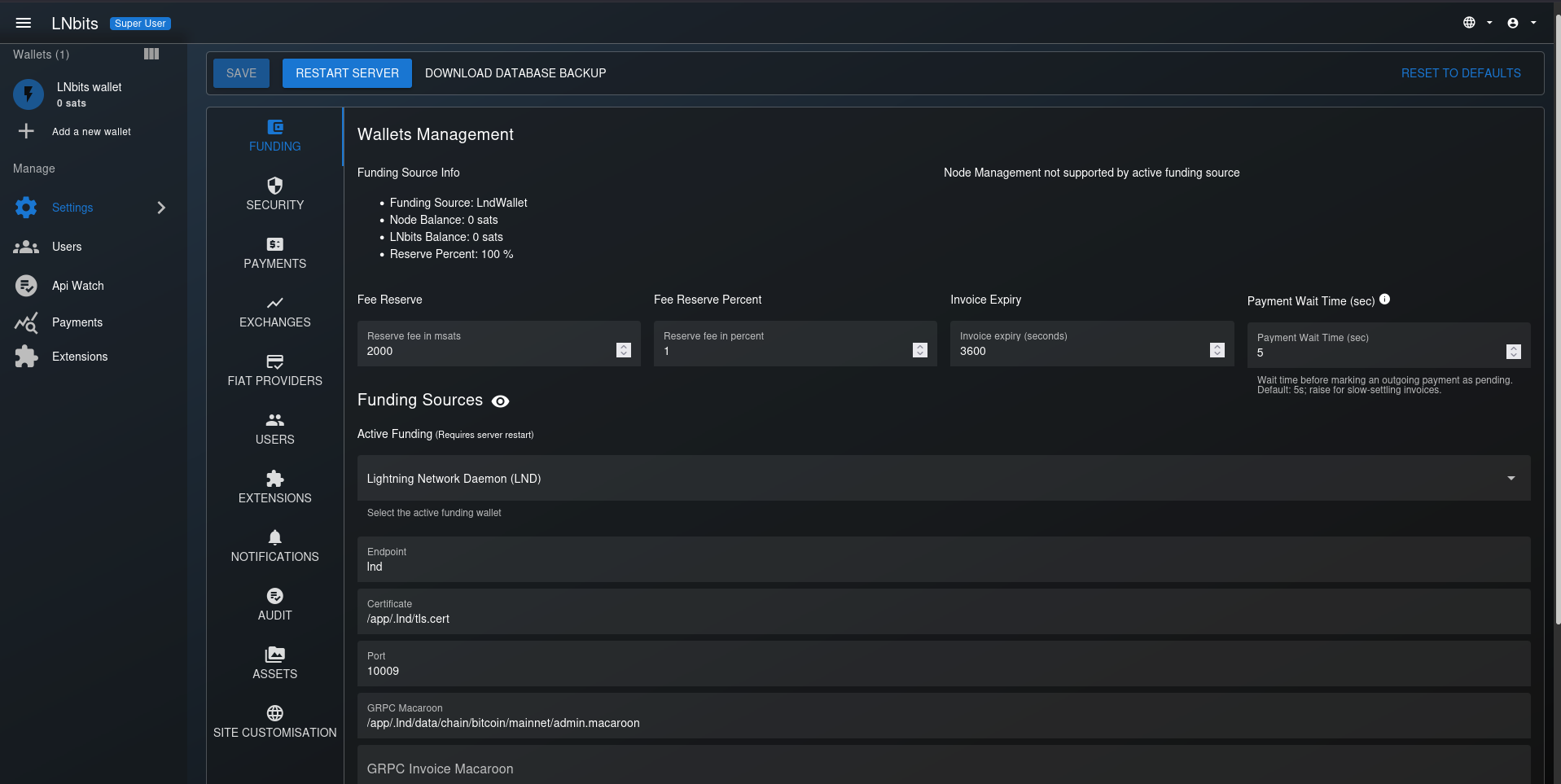Click the Notifications bell icon
The width and height of the screenshot is (1561, 784).
pos(274,537)
